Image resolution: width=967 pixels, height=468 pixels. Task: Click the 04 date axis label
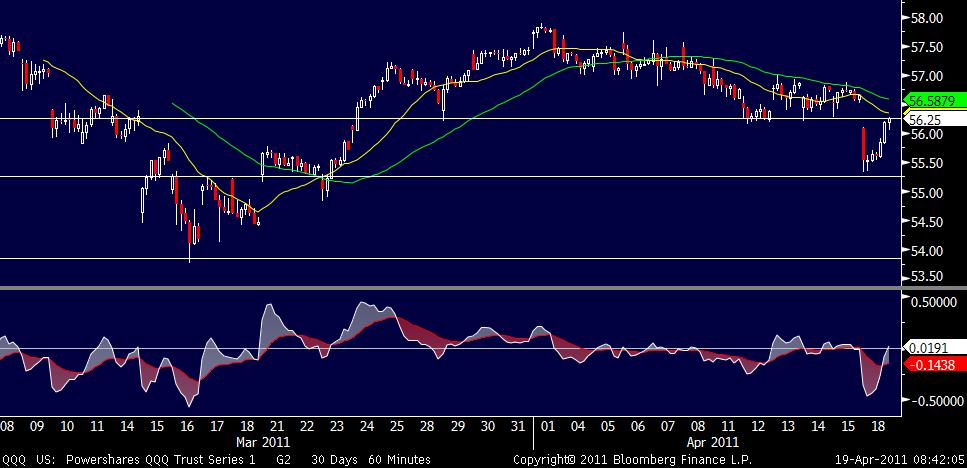pos(578,426)
